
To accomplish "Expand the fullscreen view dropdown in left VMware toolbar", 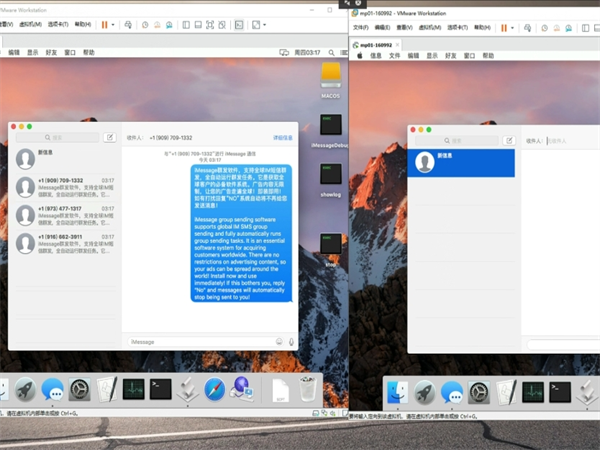I will 265,24.
